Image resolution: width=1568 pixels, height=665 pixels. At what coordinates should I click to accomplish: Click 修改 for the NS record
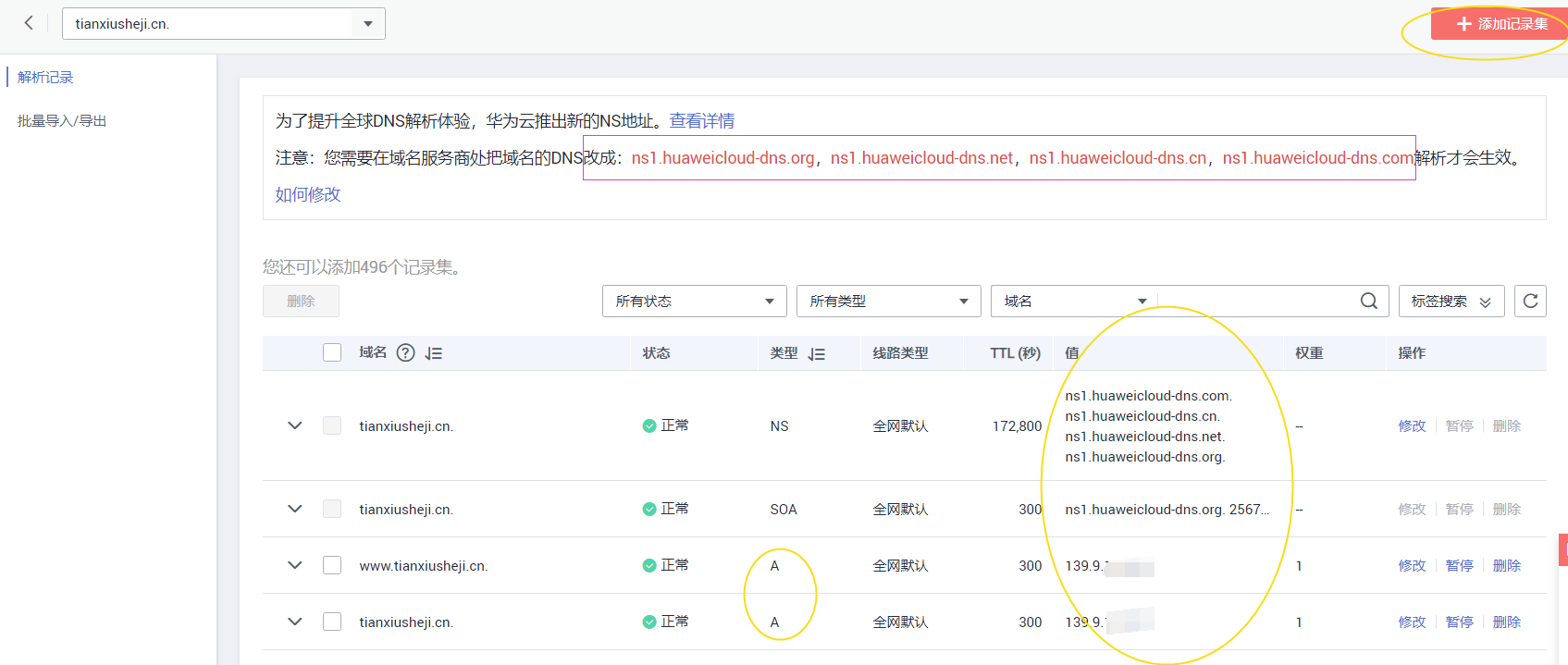[x=1412, y=425]
